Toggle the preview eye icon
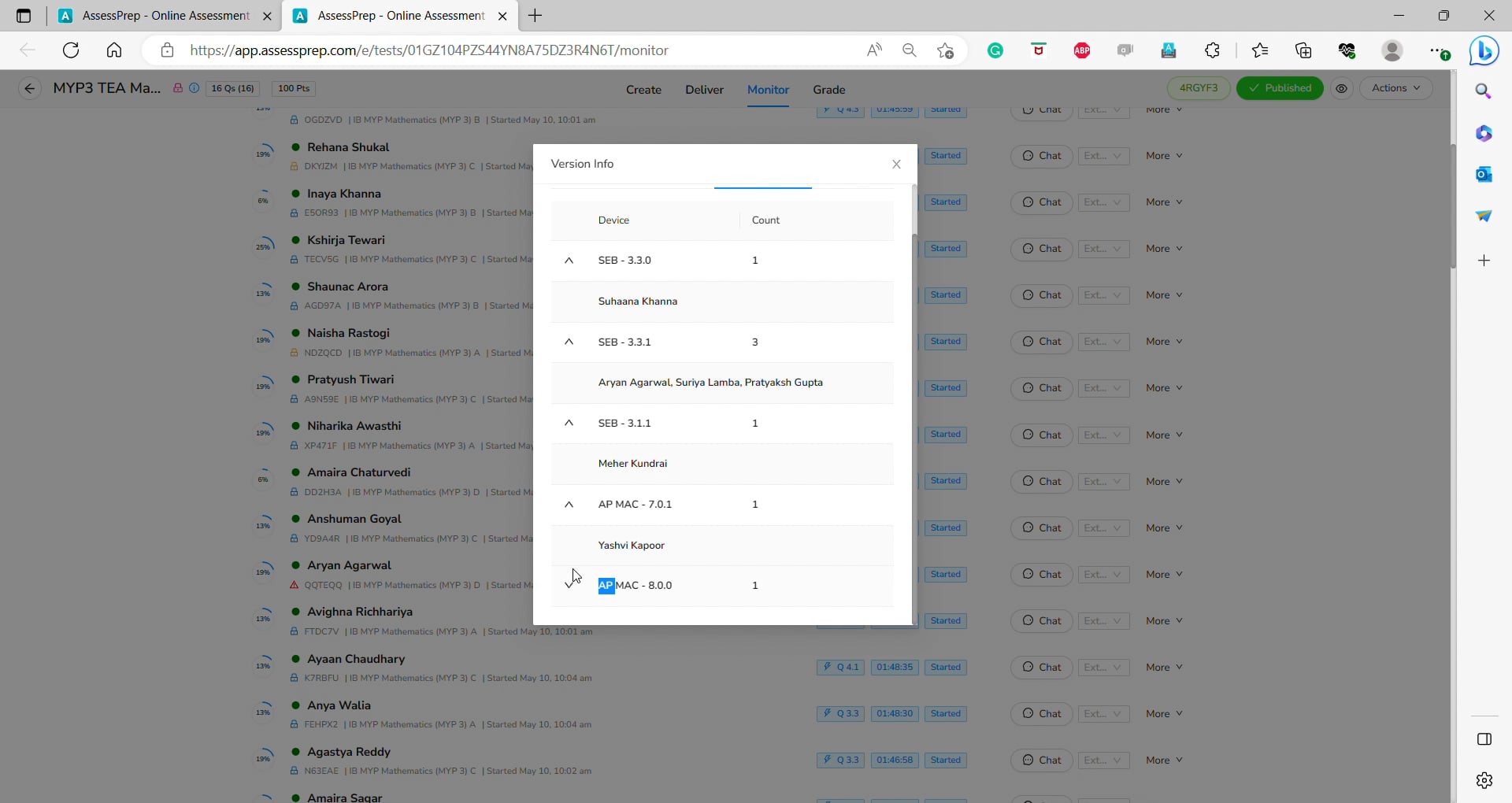This screenshot has height=803, width=1512. click(1341, 88)
